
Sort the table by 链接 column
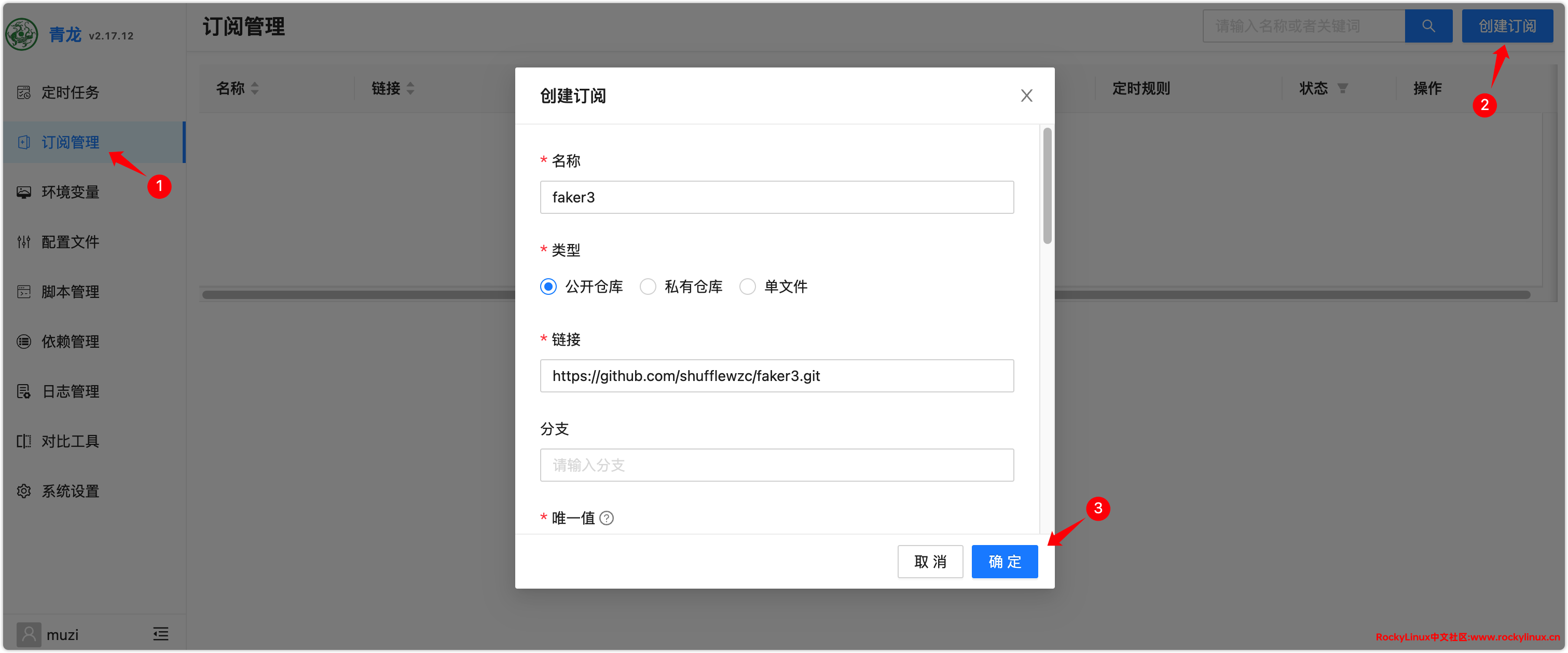pos(410,88)
